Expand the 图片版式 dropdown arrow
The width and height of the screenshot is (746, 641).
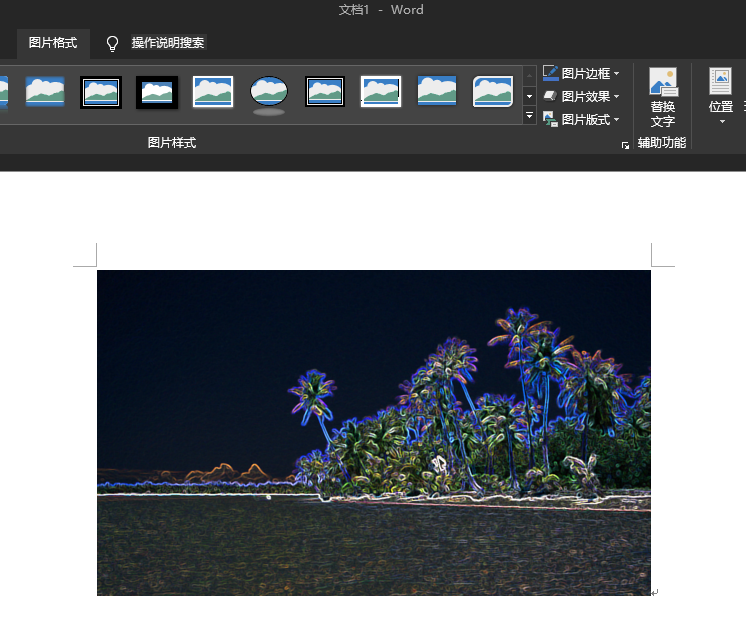tap(616, 120)
